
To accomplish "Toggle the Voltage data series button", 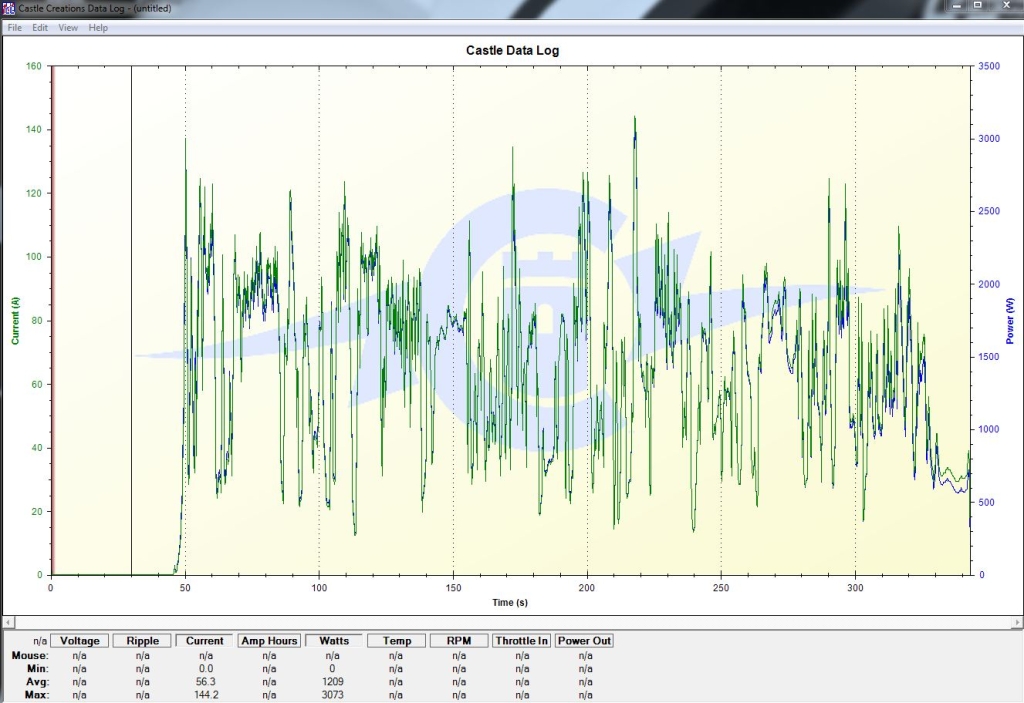I will (x=80, y=641).
